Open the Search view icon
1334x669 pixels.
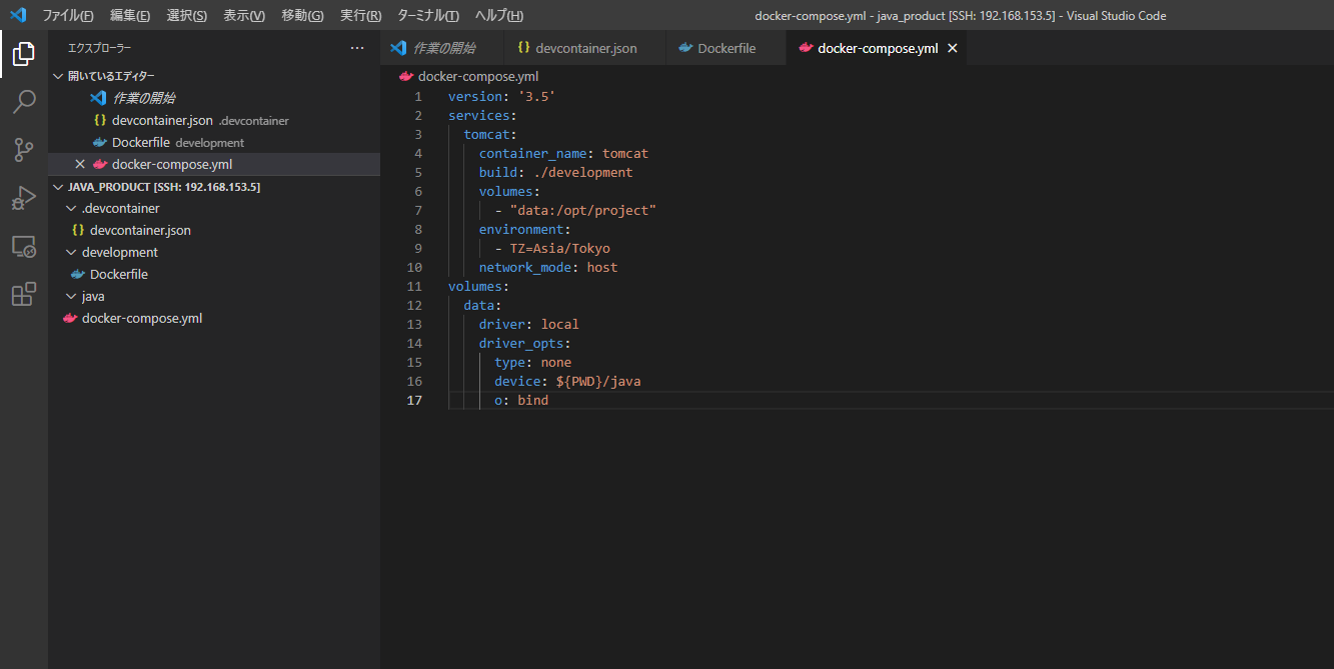[x=22, y=100]
